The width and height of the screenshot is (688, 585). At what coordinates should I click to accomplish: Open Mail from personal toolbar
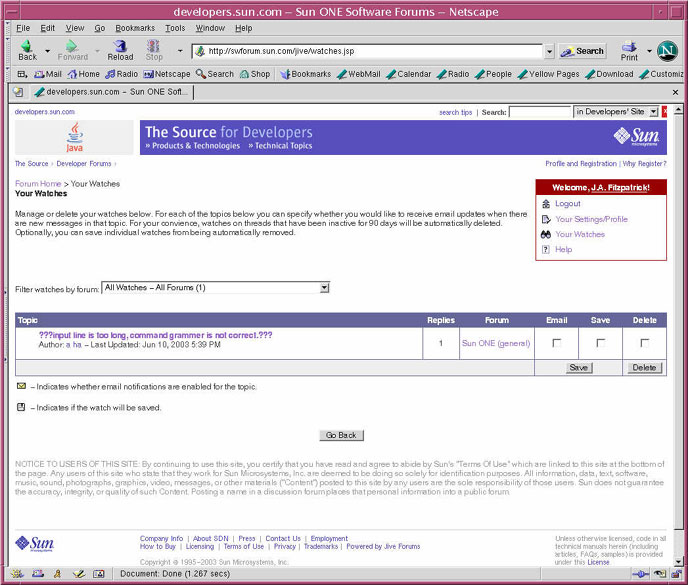48,74
